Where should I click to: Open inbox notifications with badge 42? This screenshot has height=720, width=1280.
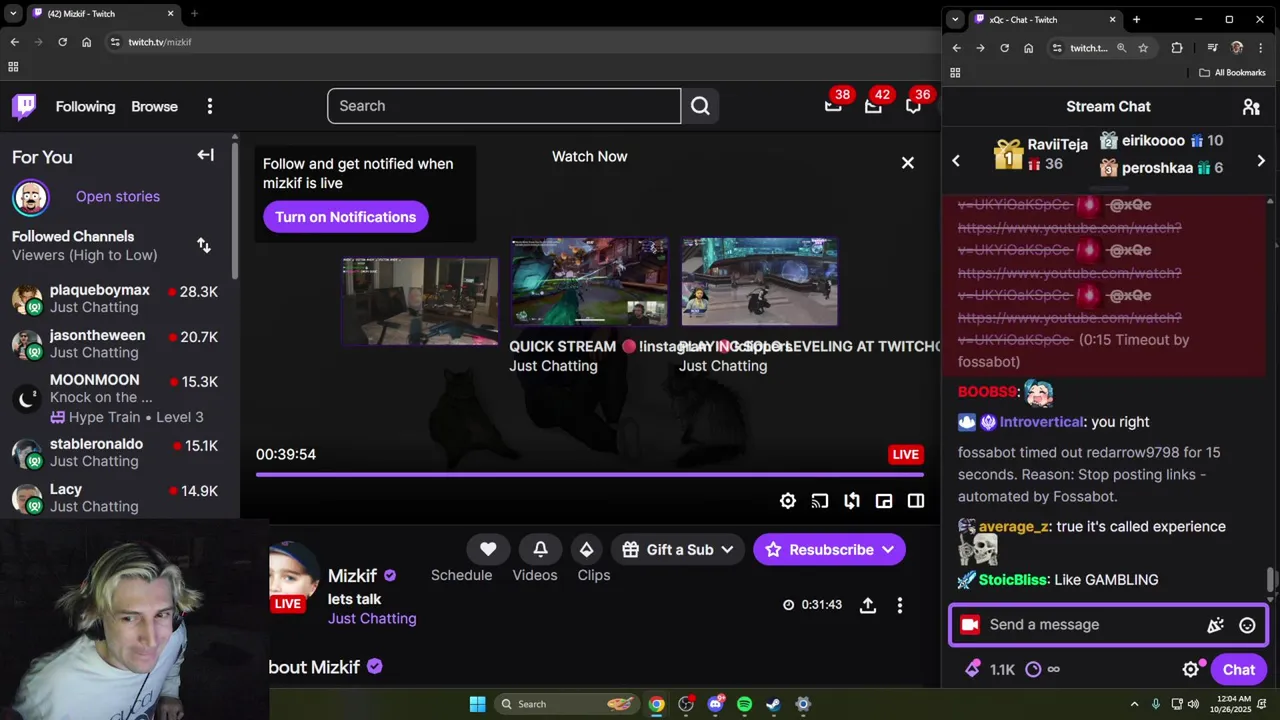coord(873,105)
